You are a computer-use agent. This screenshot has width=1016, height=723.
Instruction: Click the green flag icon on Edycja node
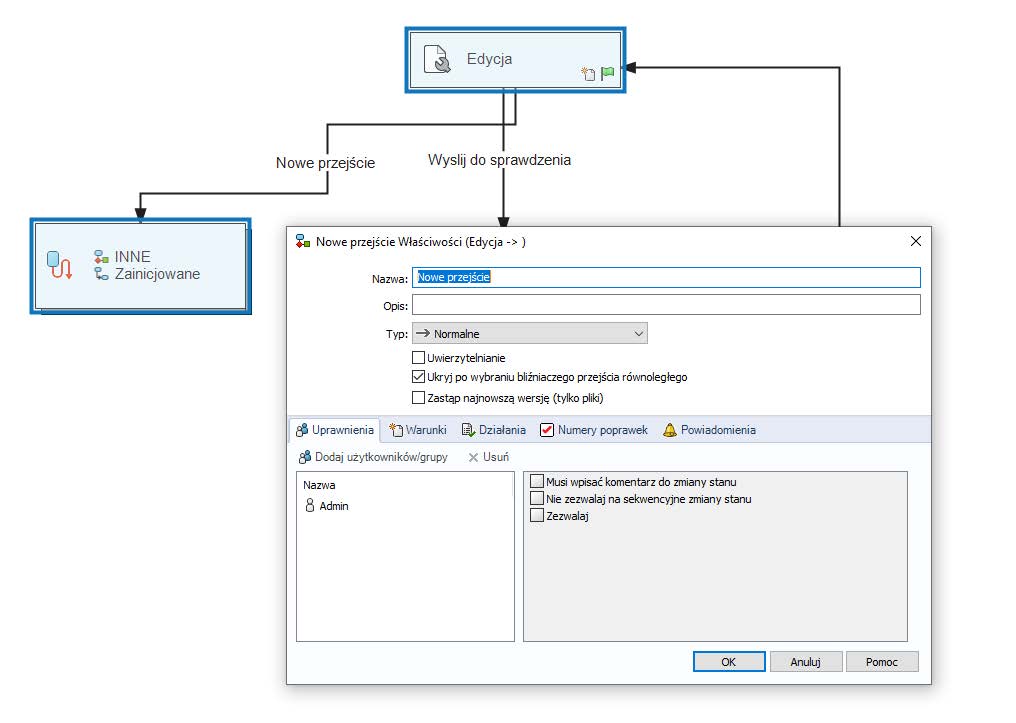click(606, 72)
